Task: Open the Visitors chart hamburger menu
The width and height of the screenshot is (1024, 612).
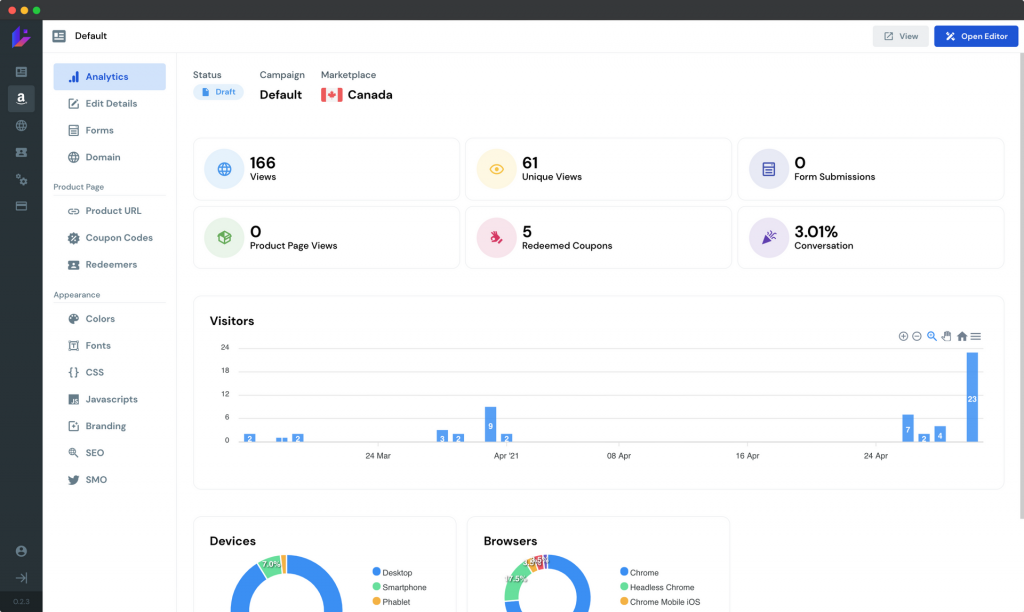Action: coord(976,336)
